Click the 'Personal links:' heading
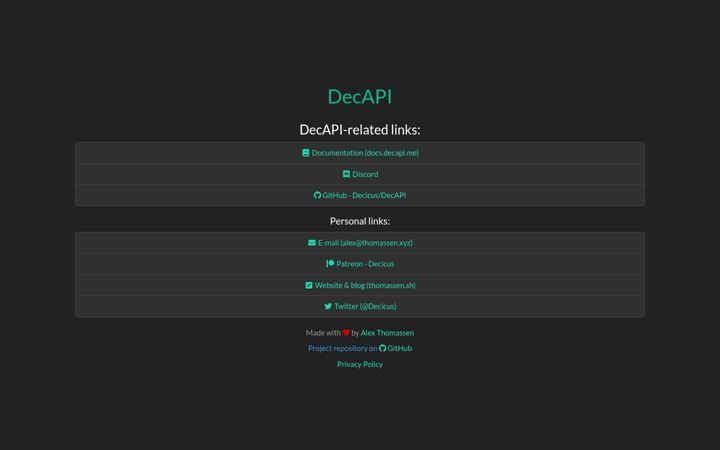This screenshot has width=720, height=450. click(x=360, y=221)
